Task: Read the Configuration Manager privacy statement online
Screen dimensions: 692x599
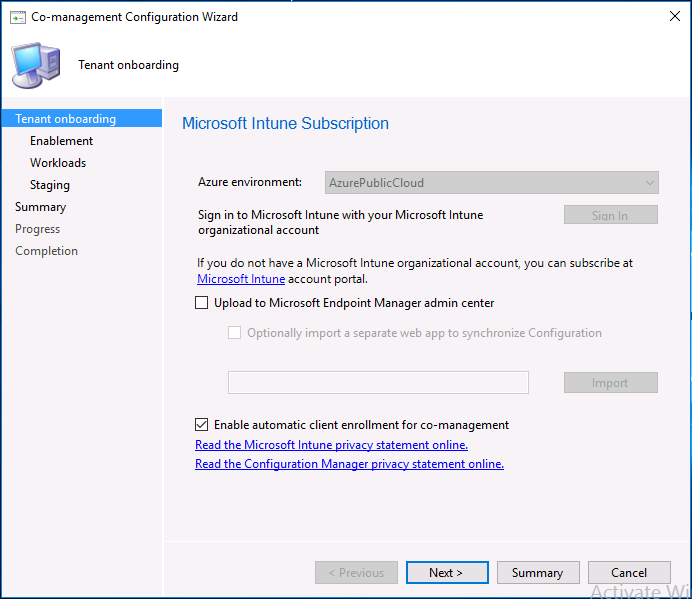Action: [x=350, y=464]
